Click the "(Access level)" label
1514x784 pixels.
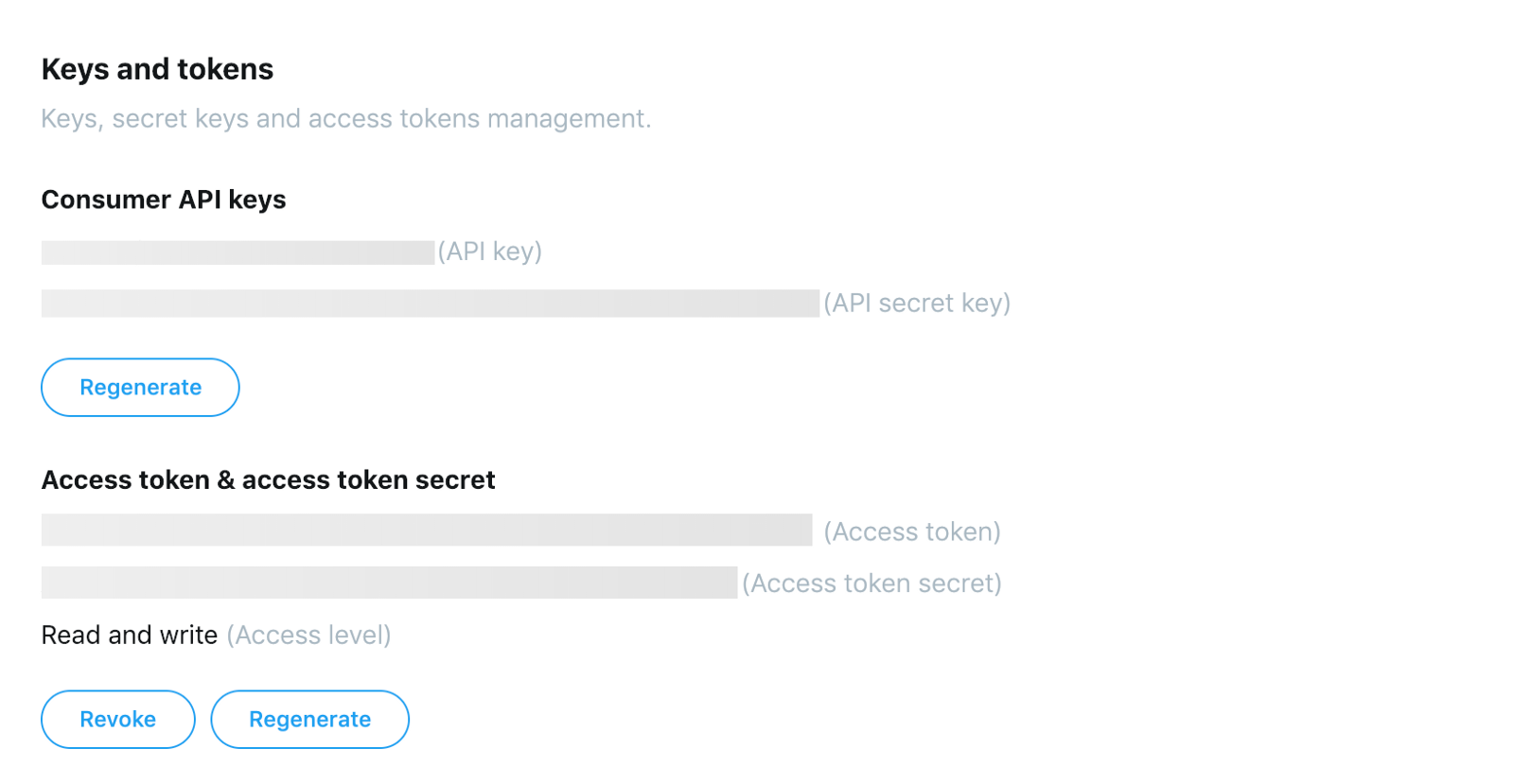(308, 636)
